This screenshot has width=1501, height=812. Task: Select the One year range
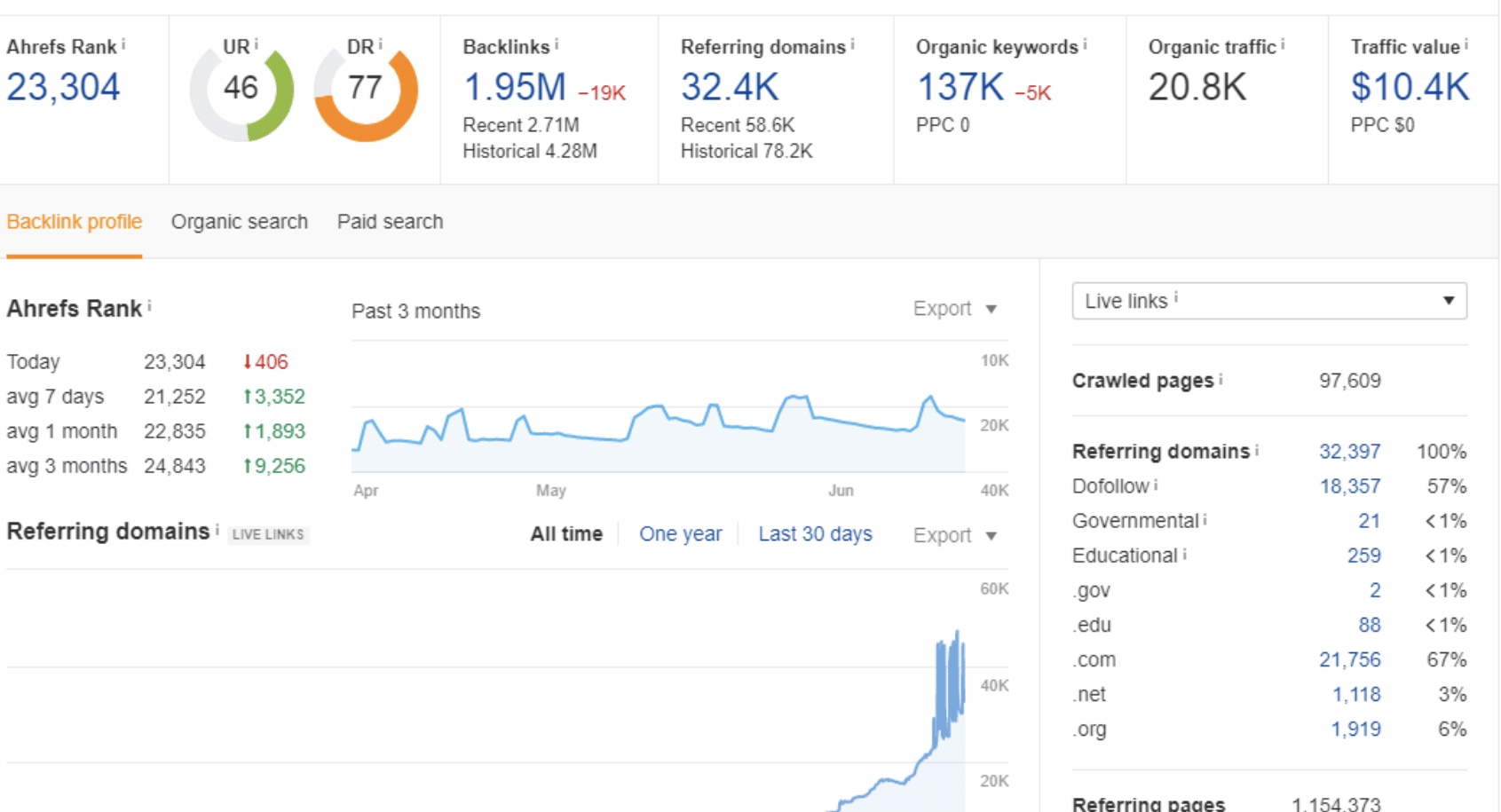pyautogui.click(x=681, y=534)
